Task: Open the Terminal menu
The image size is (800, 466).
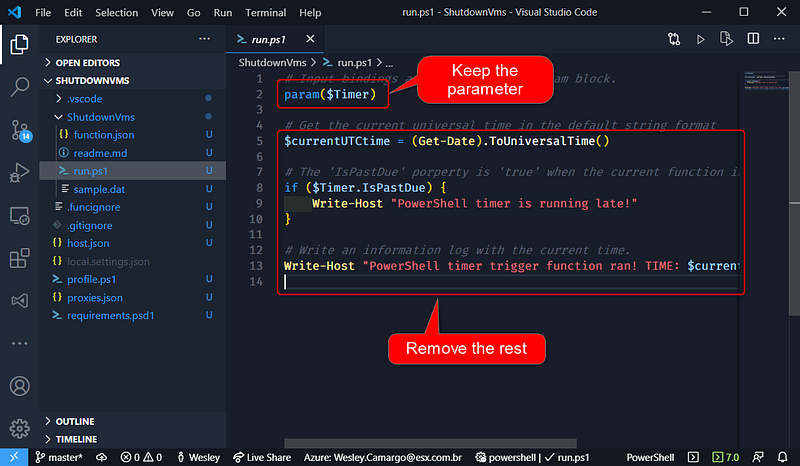Action: [x=265, y=13]
